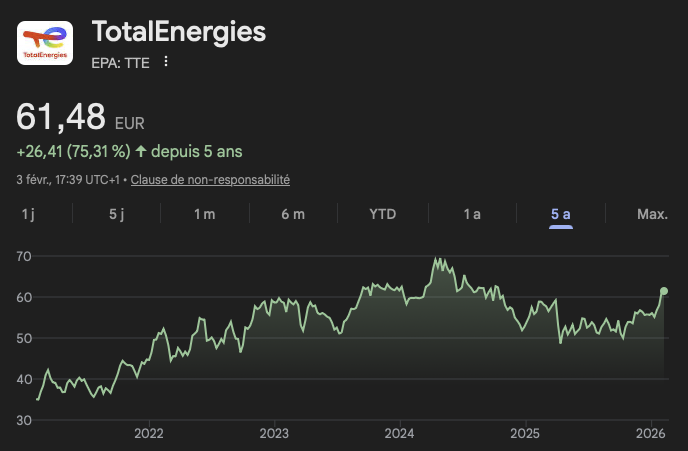Click the 2023 x-axis label
Viewport: 688px width, 451px height.
(x=274, y=433)
